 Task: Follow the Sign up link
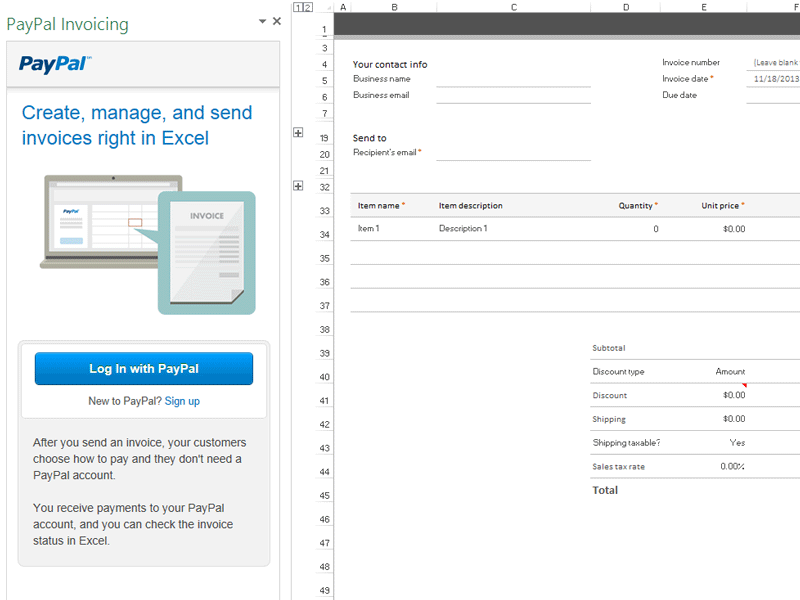[182, 401]
